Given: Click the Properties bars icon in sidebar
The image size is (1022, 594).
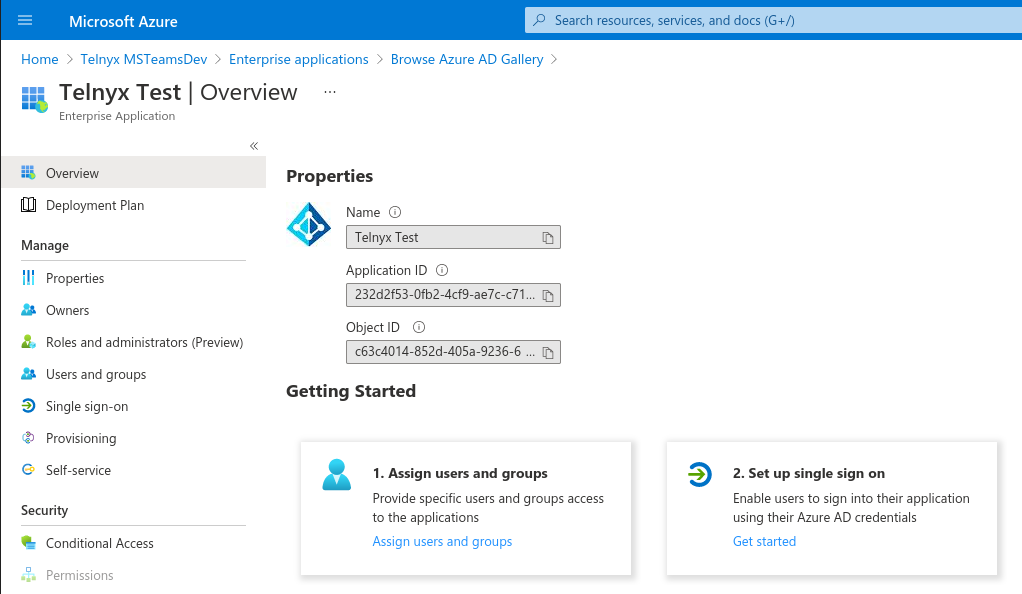Looking at the screenshot, I should coord(28,278).
